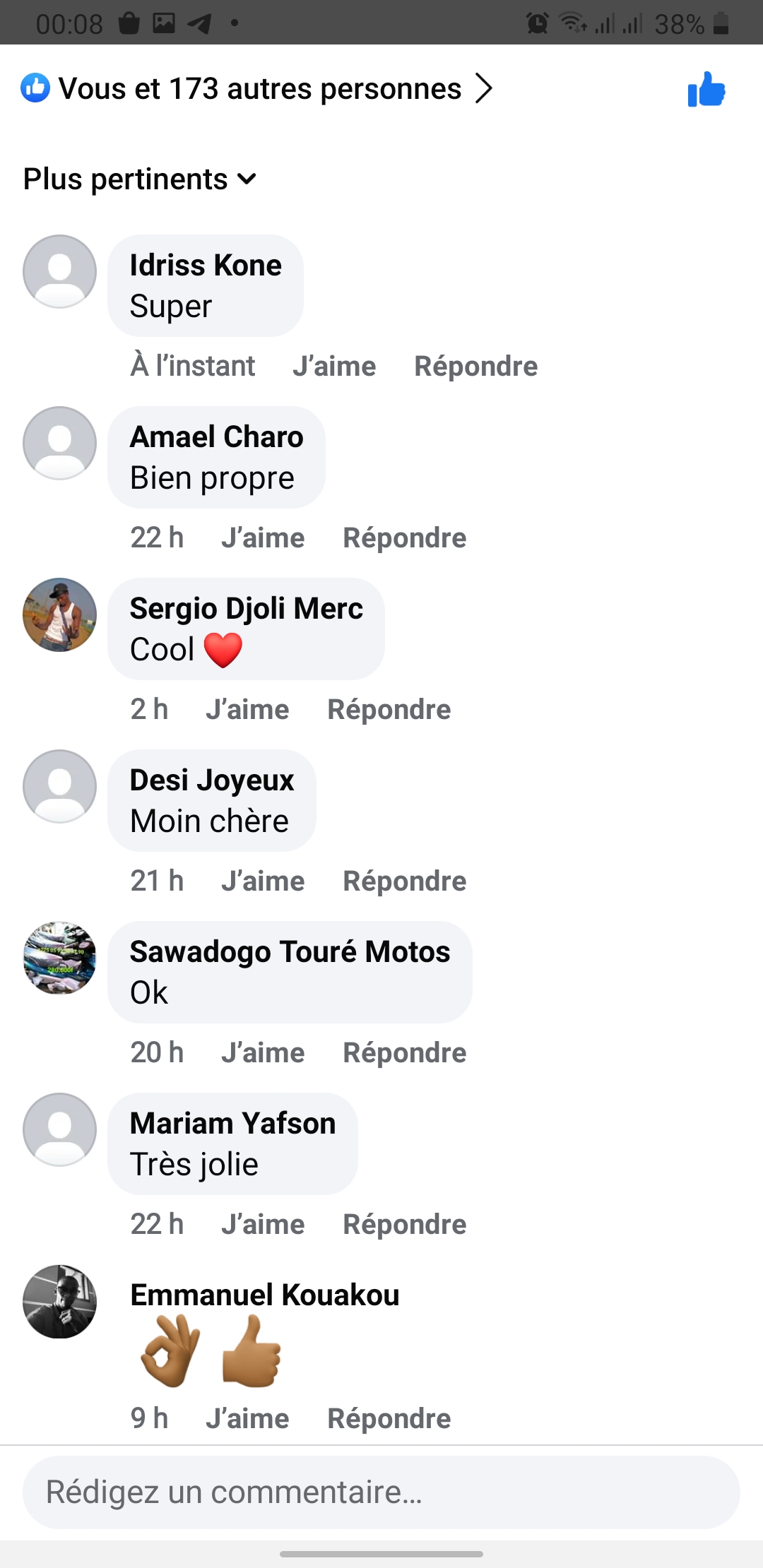Open Desi Joyeux's profile avatar

60,786
